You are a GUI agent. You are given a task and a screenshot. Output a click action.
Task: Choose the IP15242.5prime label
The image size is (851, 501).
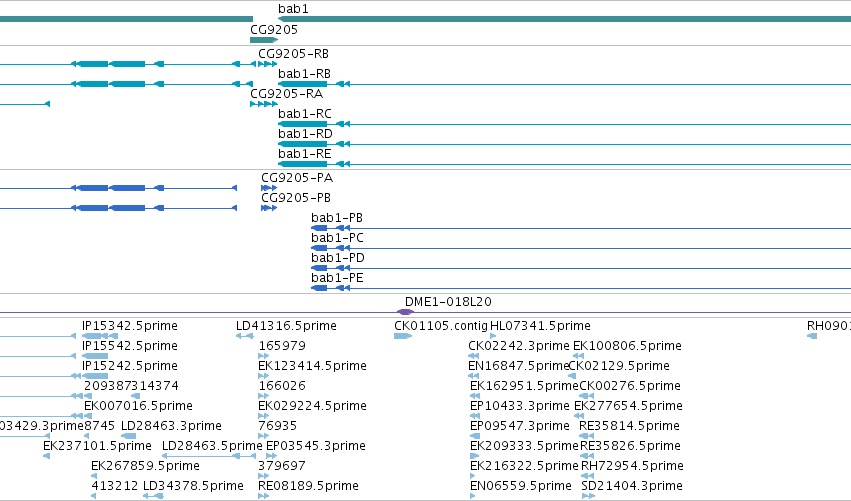coord(130,366)
